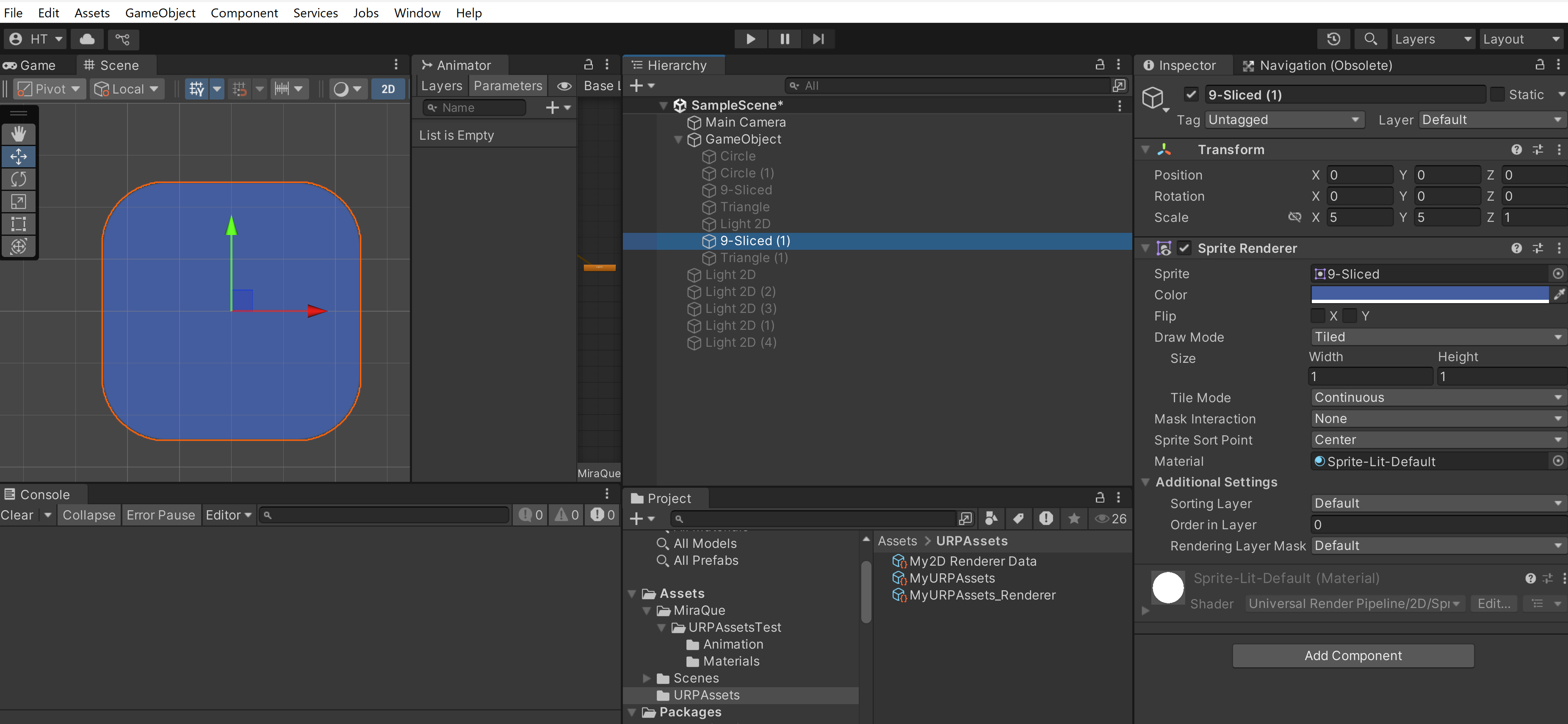
Task: Click the color eyedropper icon
Action: (x=1558, y=295)
